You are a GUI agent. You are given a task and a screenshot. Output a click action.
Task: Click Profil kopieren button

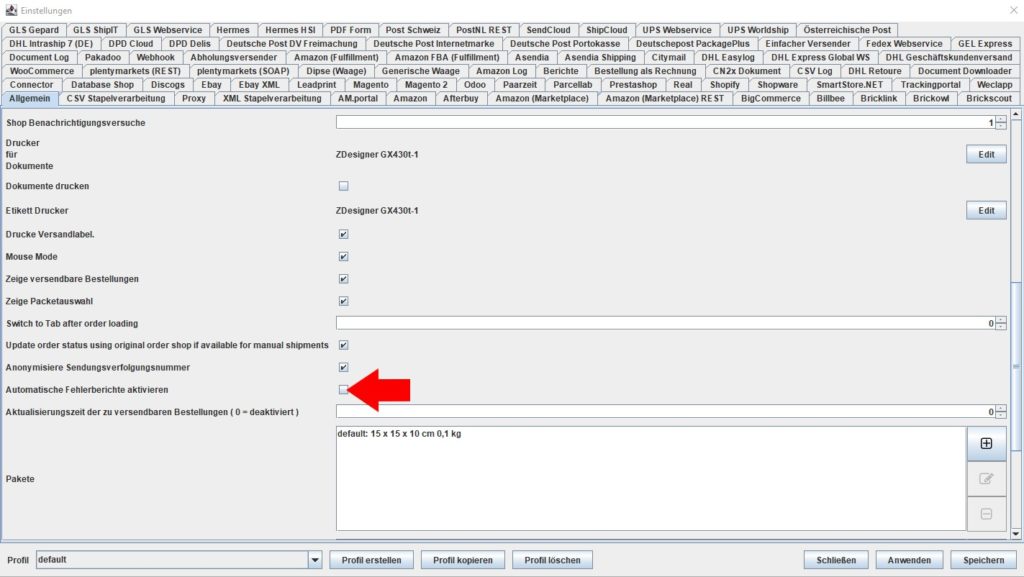coord(462,560)
